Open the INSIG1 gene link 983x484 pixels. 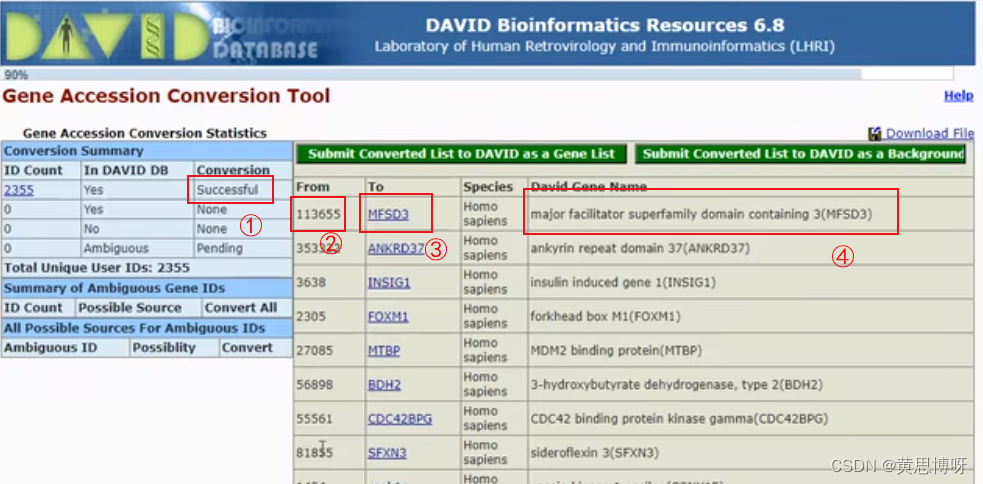tap(389, 283)
